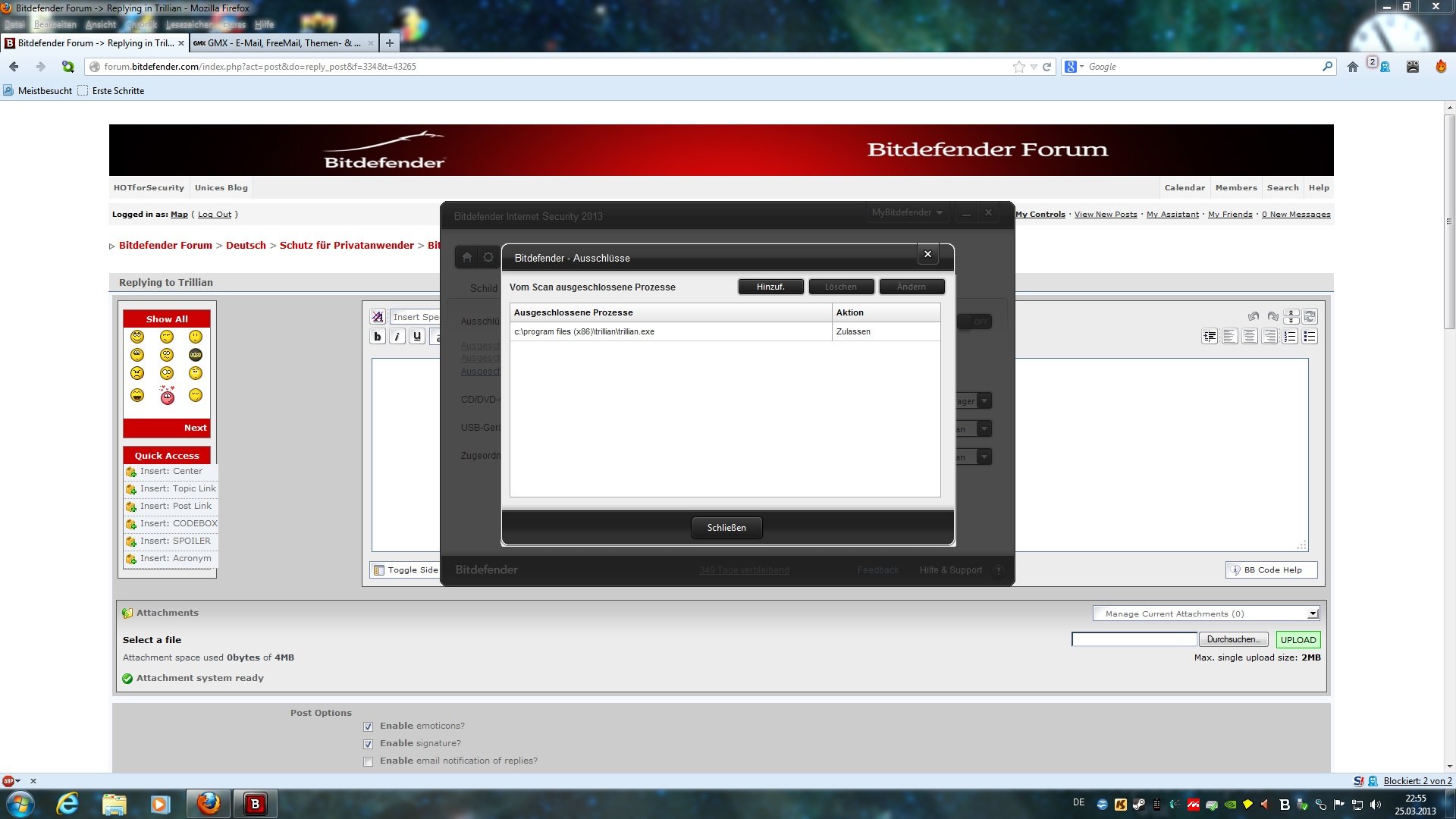Insert a numbered list
1456x819 pixels.
tap(1290, 337)
